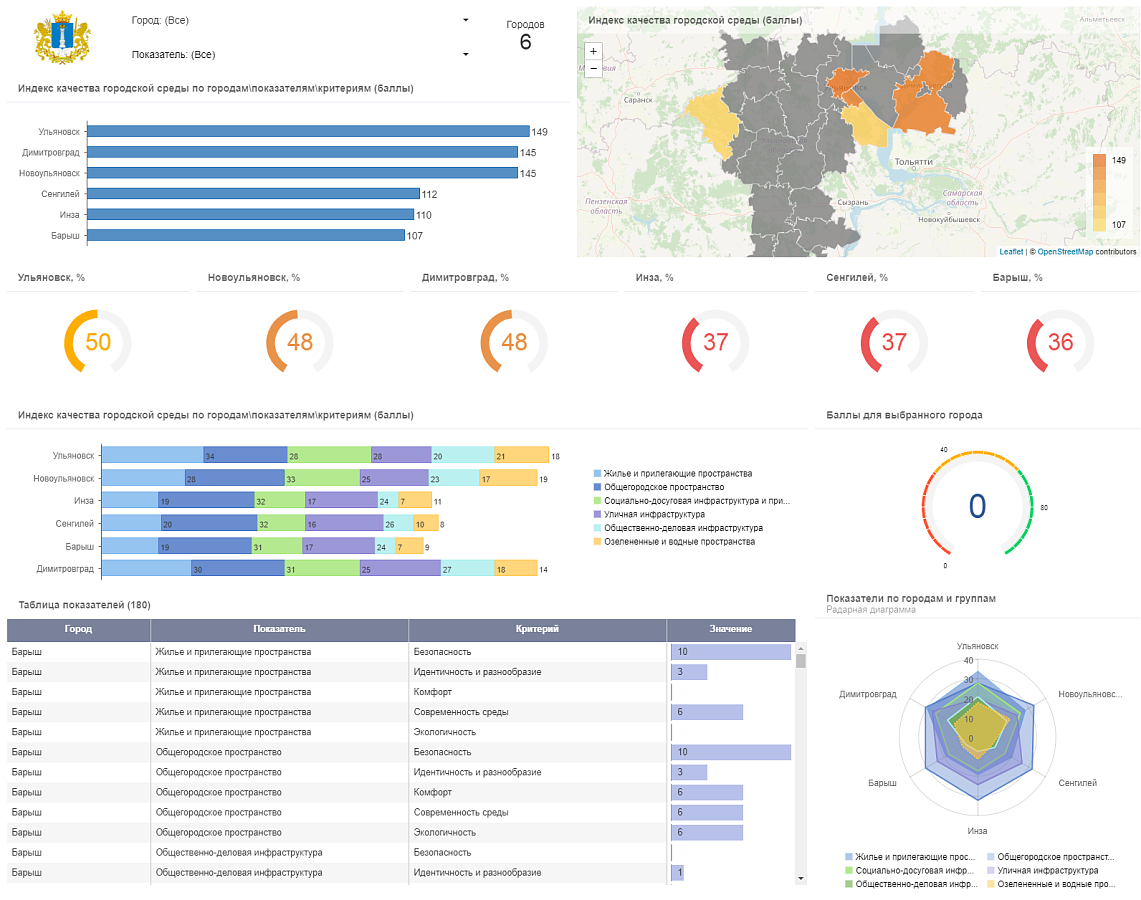Zoom out on the map with minus button

[x=594, y=68]
